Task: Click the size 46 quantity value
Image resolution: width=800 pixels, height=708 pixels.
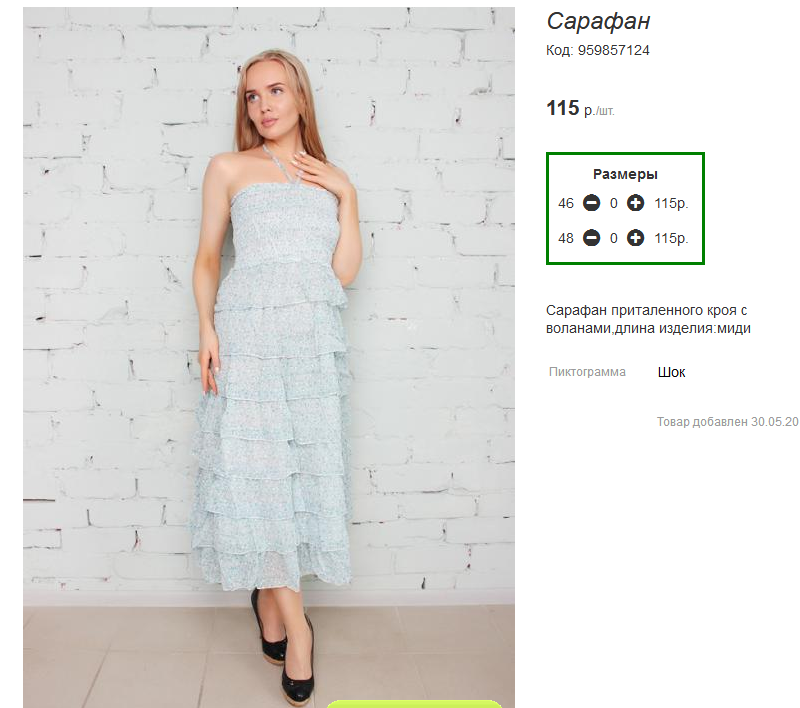Action: tap(613, 204)
